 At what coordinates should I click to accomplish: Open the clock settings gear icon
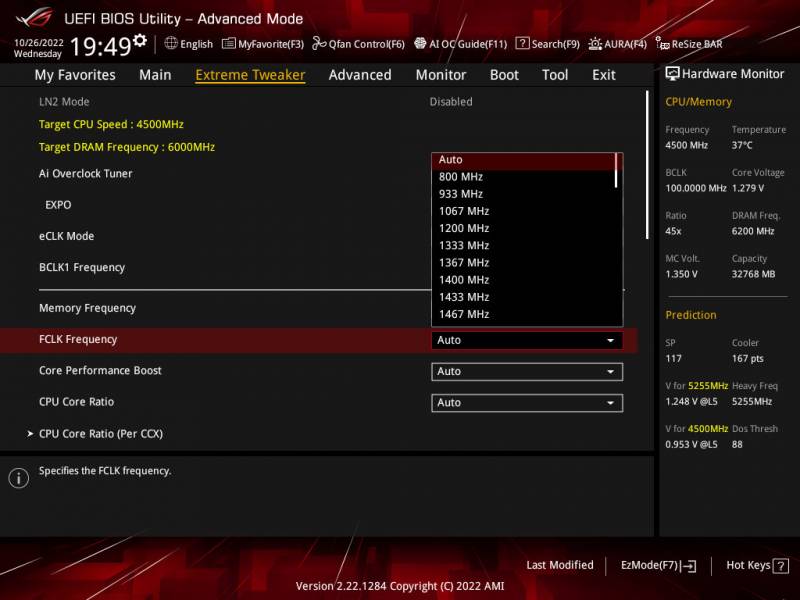140,40
